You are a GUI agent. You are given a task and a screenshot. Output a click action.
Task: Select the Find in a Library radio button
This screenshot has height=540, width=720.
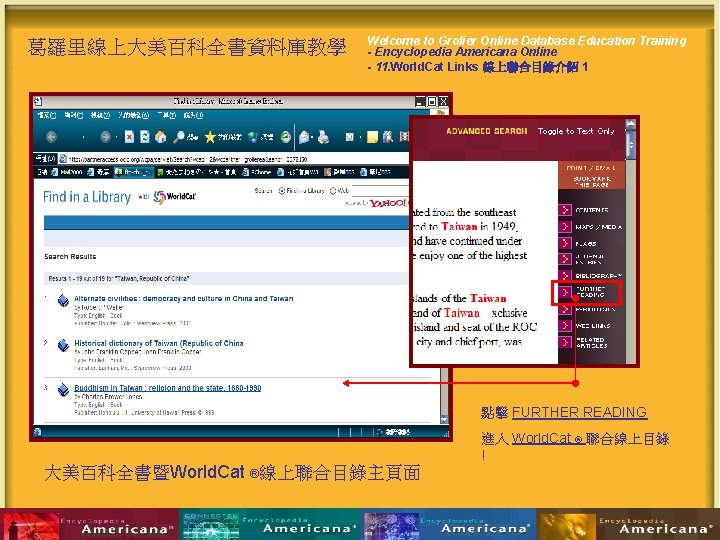[282, 191]
